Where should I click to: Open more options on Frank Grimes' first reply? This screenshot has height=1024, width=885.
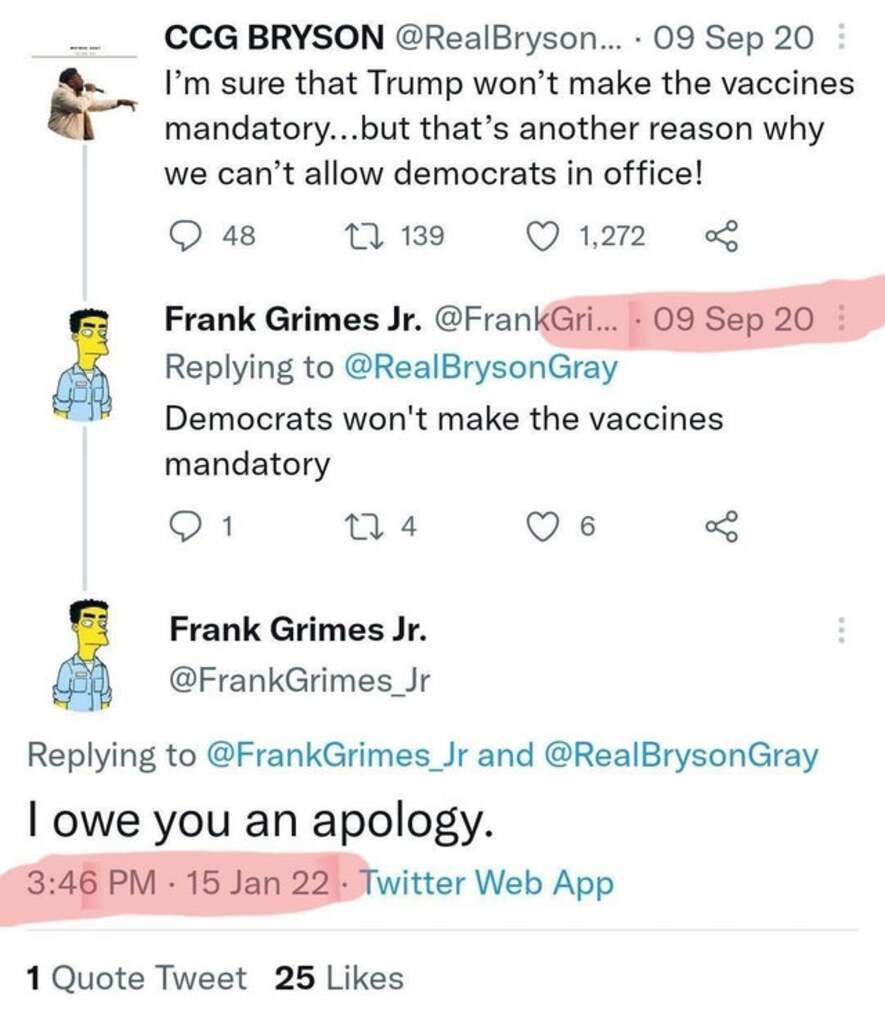pos(841,320)
